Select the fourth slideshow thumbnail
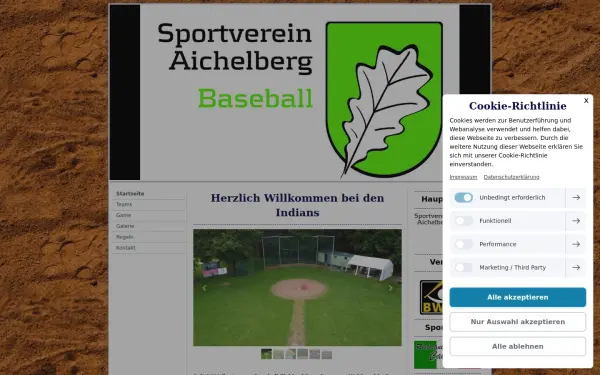Image resolution: width=600 pixels, height=375 pixels. [x=303, y=354]
